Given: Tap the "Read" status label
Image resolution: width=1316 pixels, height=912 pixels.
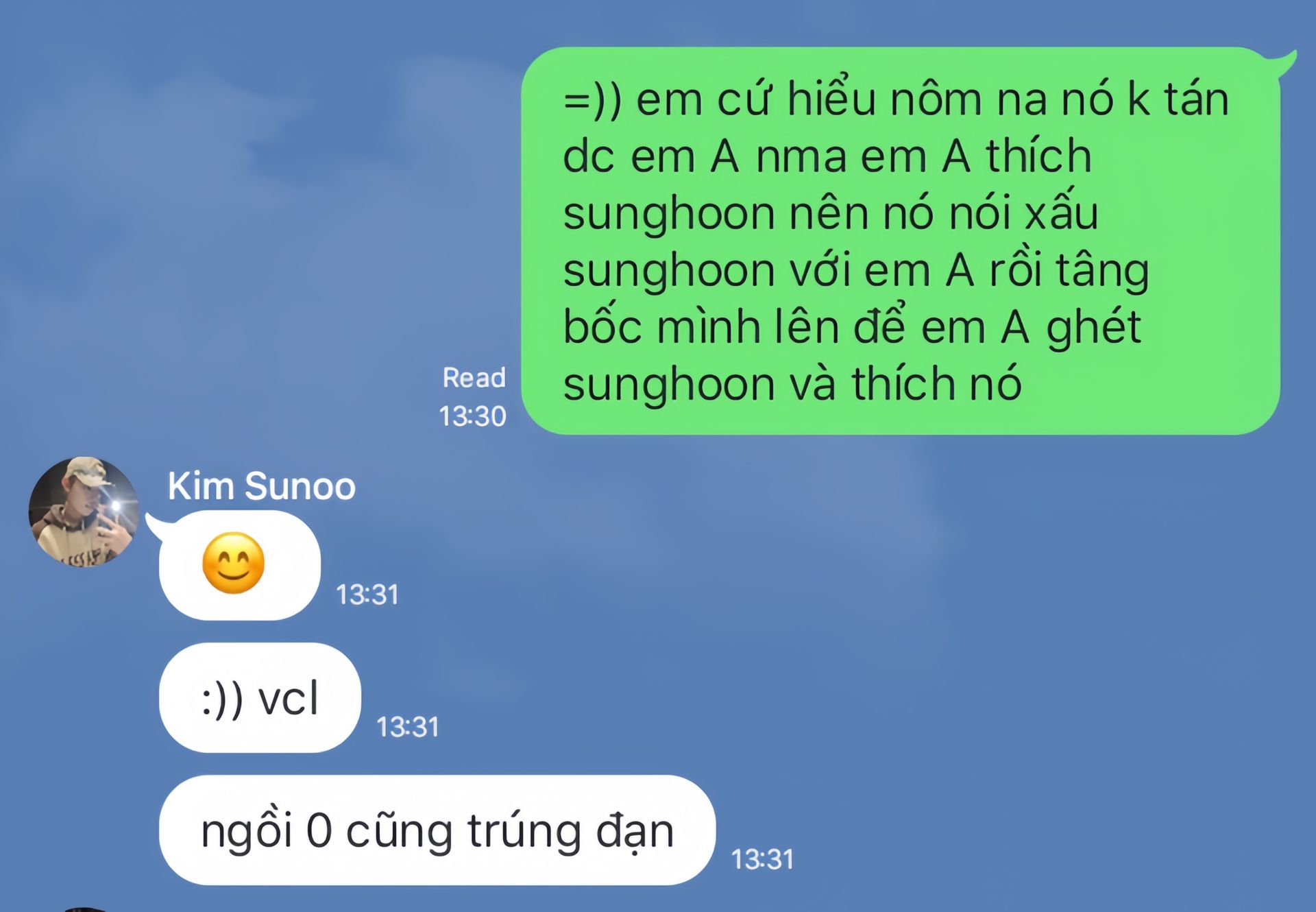Looking at the screenshot, I should pos(474,377).
